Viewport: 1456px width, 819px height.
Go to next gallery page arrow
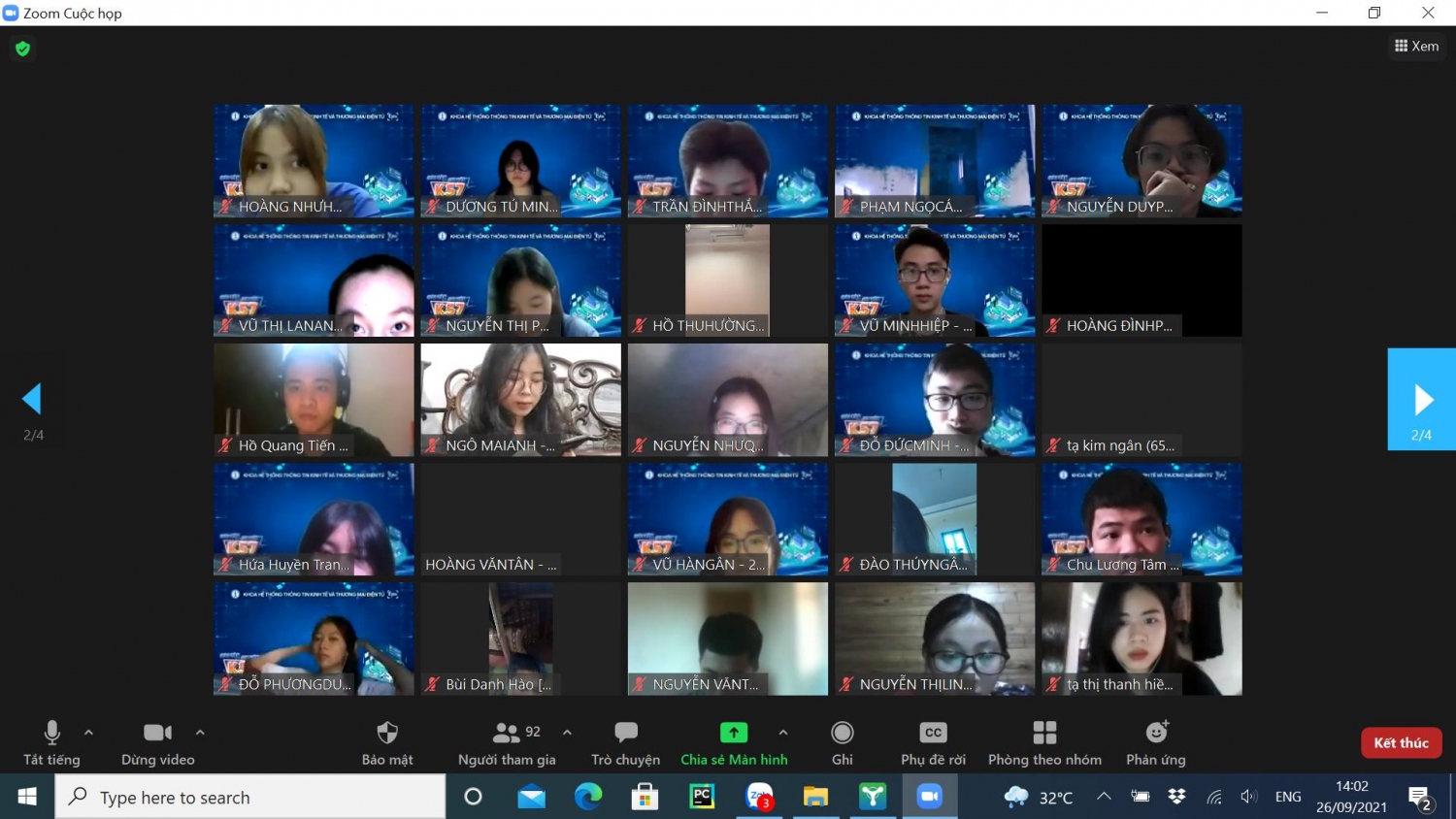pyautogui.click(x=1422, y=399)
